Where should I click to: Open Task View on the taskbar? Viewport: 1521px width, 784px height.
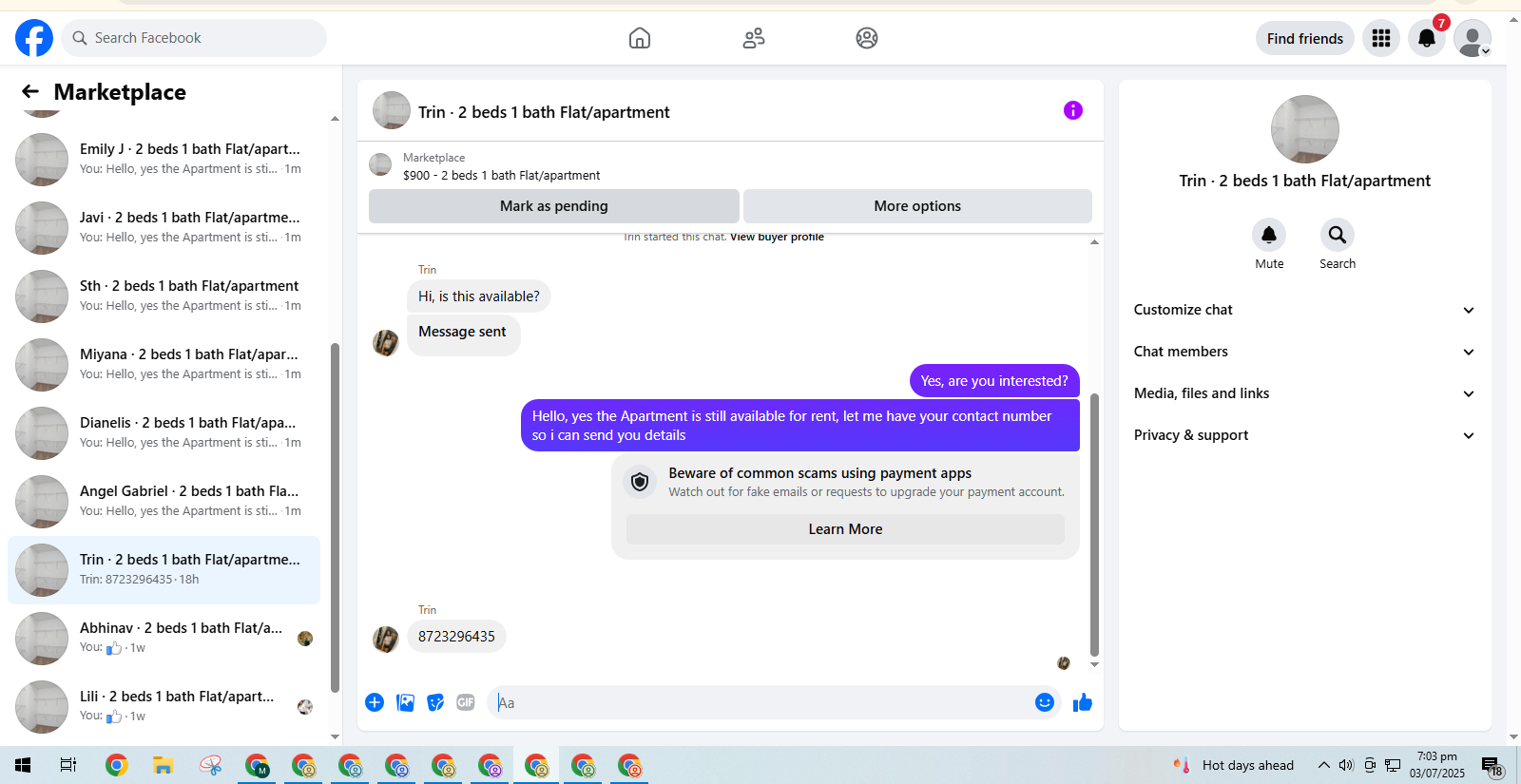[x=68, y=765]
